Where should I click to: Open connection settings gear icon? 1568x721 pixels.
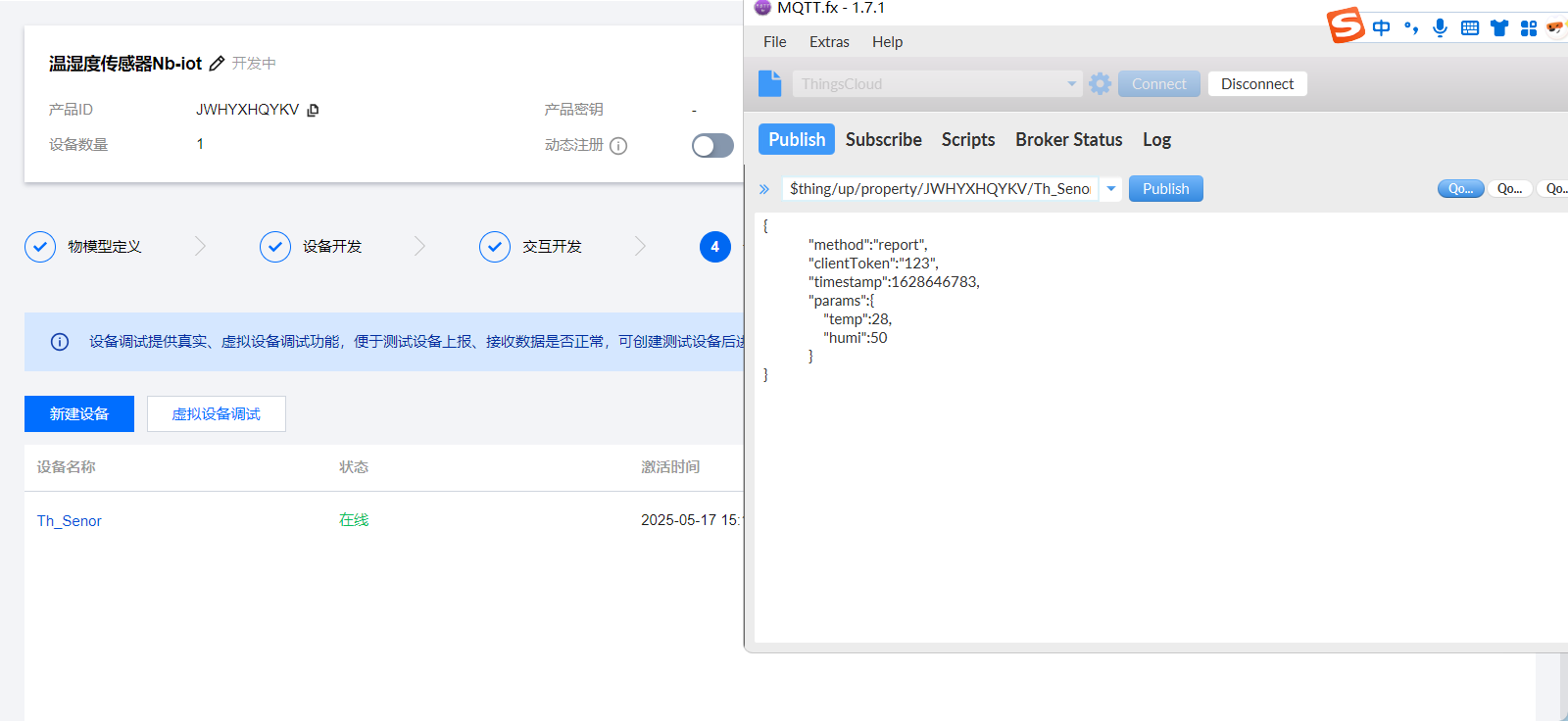pos(1101,84)
